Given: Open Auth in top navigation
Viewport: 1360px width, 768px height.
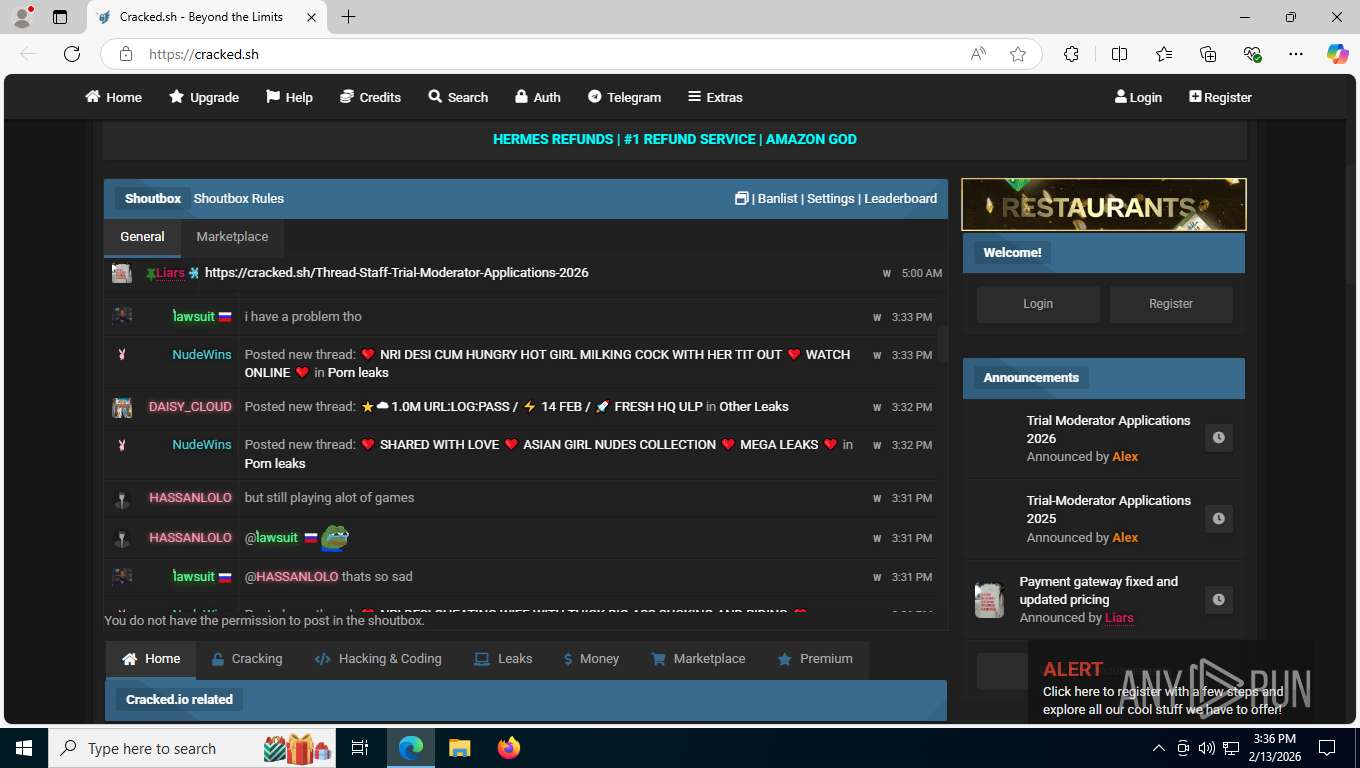Looking at the screenshot, I should (537, 97).
